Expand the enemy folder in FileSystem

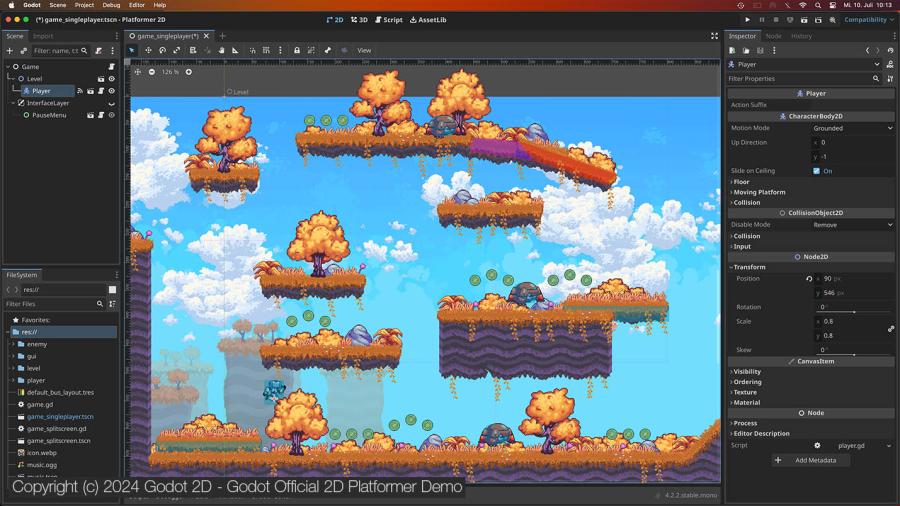(13, 344)
